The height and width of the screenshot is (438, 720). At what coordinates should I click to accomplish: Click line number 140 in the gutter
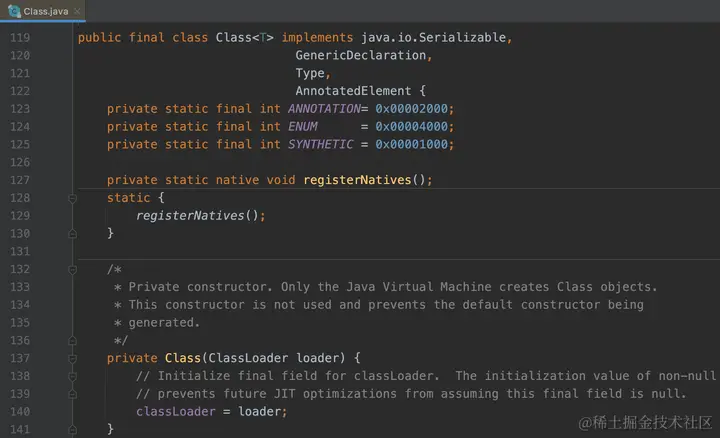click(20, 412)
